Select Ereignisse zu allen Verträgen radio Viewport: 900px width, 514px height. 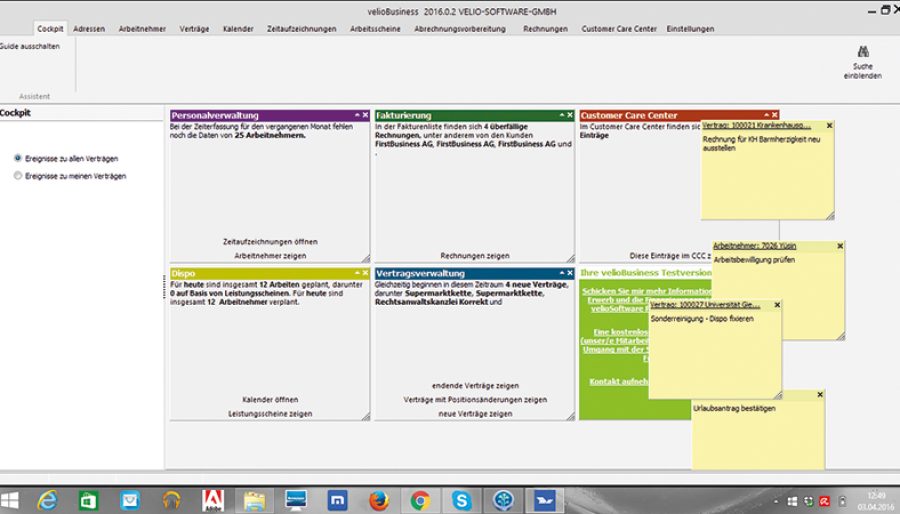click(18, 158)
